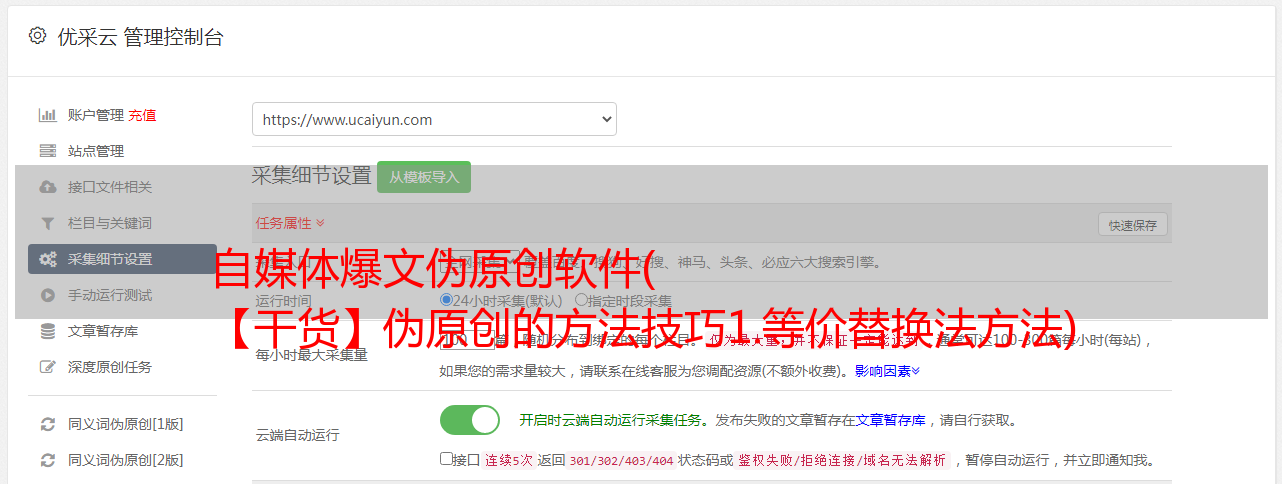Check the 接口 连续5次 pause checkbox
This screenshot has width=1282, height=484.
[446, 460]
